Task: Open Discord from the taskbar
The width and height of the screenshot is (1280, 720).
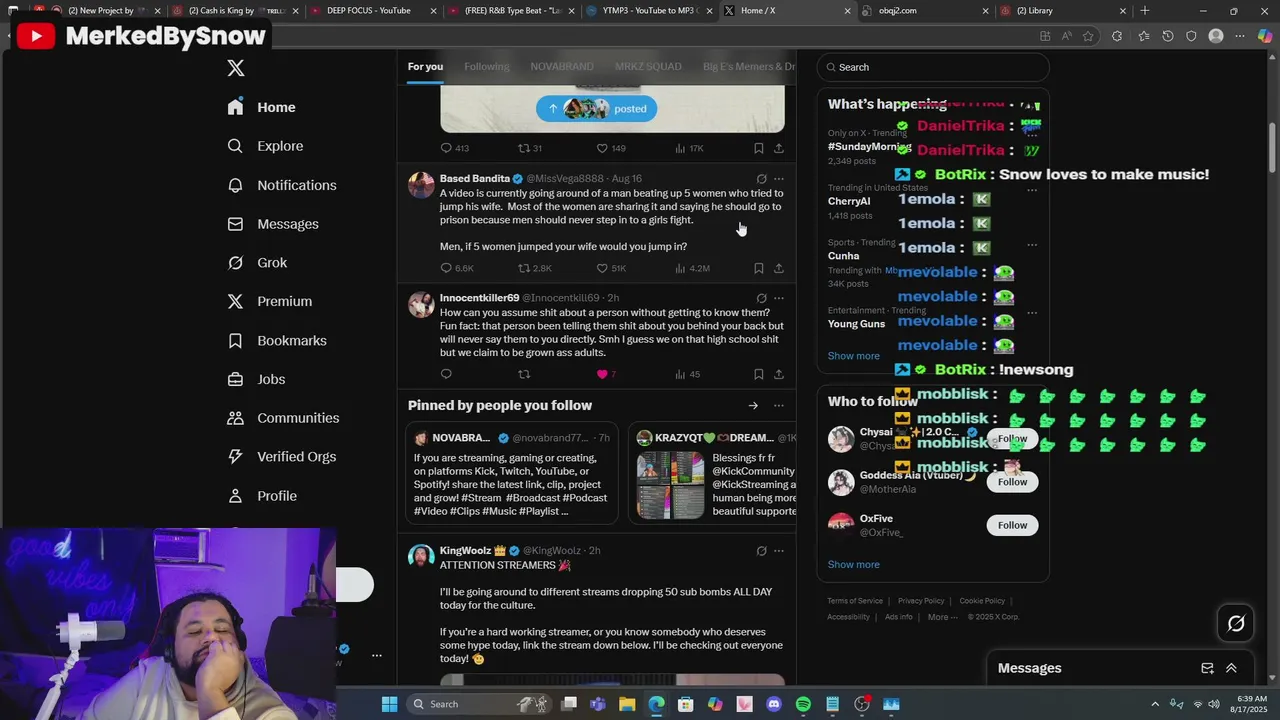Action: [x=774, y=704]
